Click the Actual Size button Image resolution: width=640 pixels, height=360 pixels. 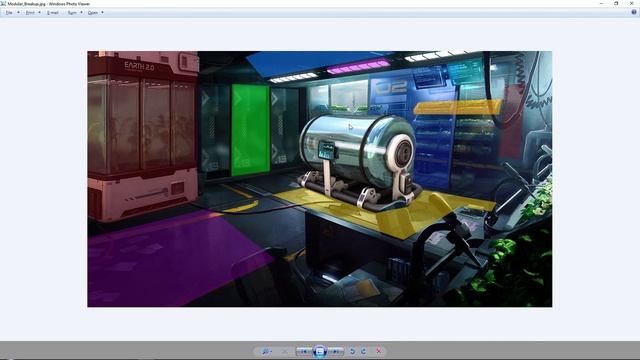click(x=284, y=351)
